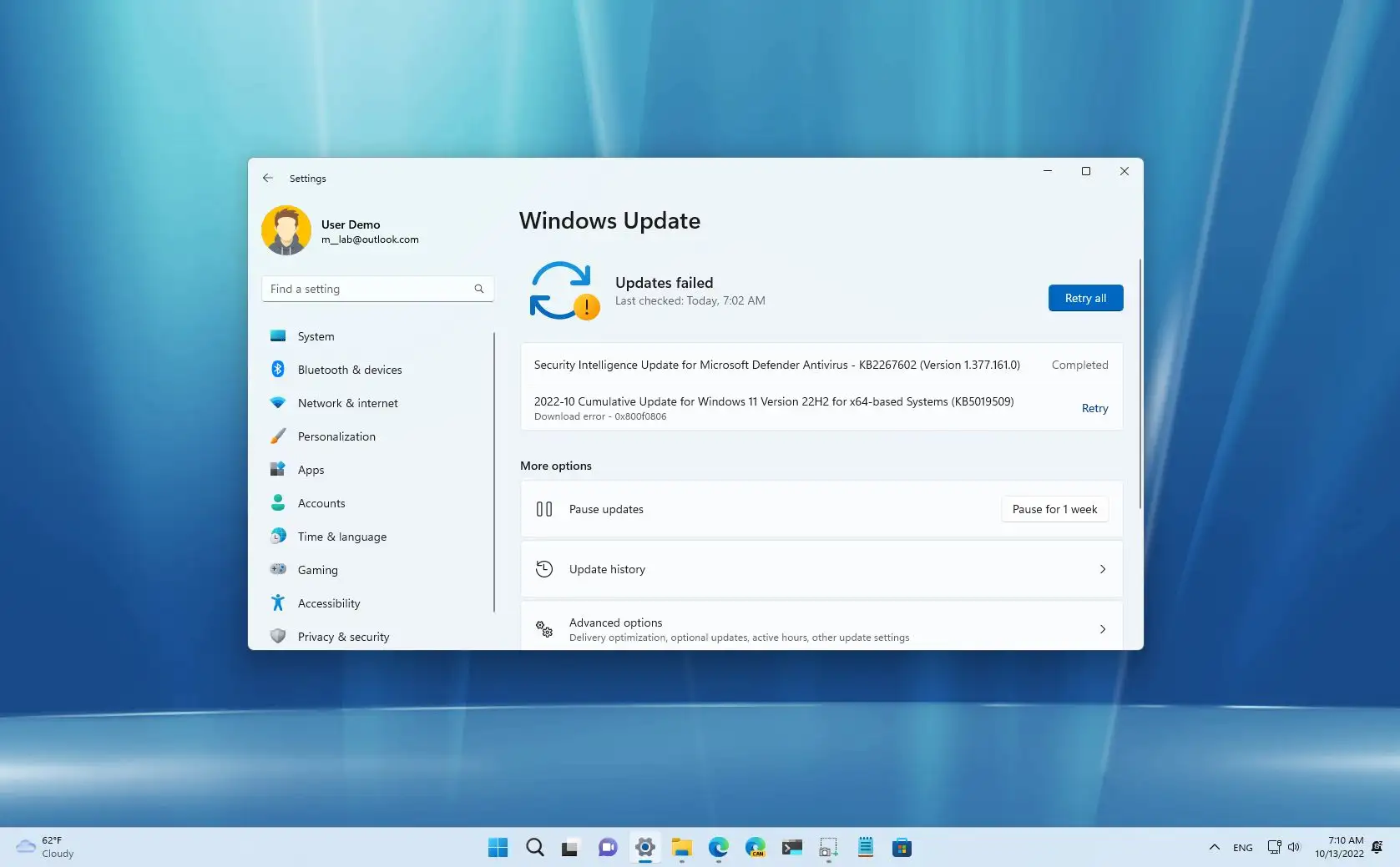Click the Personalization paintbrush icon
The image size is (1400, 867).
pyautogui.click(x=278, y=436)
